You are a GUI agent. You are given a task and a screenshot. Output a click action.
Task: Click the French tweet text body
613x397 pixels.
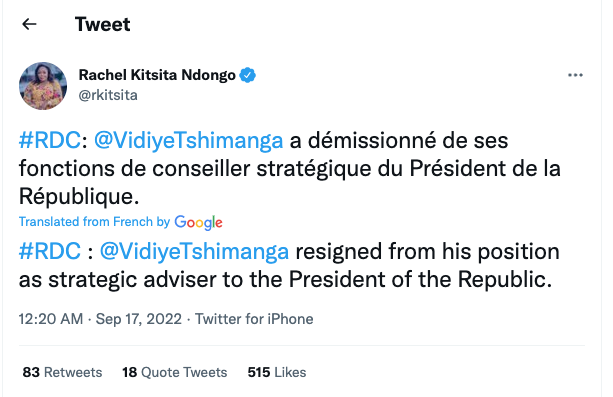(290, 169)
